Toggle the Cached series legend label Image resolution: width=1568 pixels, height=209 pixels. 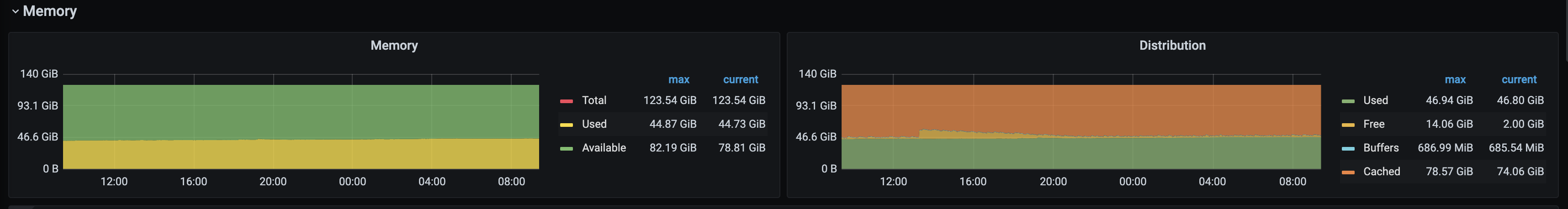click(1381, 171)
